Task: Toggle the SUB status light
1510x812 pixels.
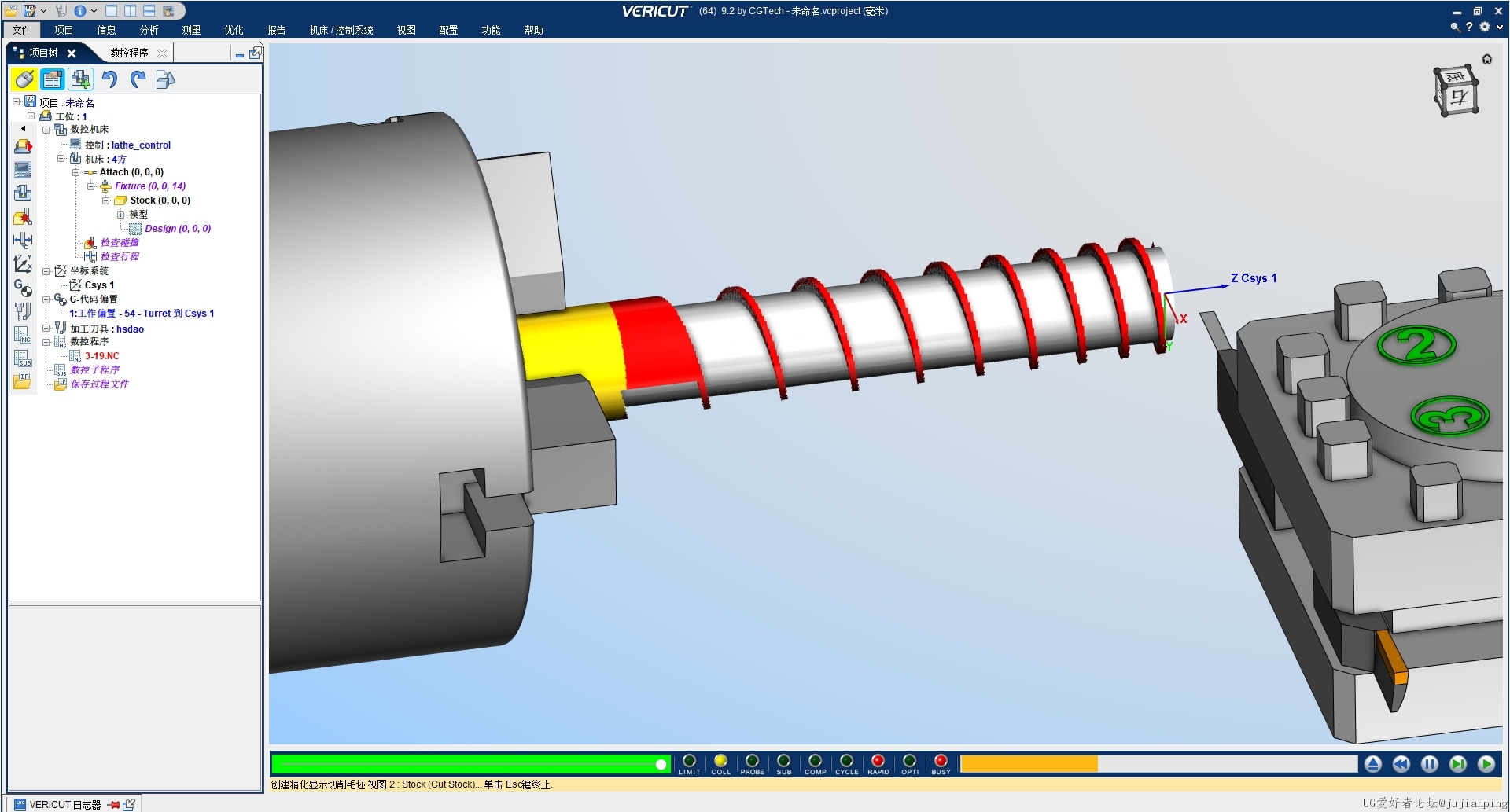Action: tap(783, 761)
